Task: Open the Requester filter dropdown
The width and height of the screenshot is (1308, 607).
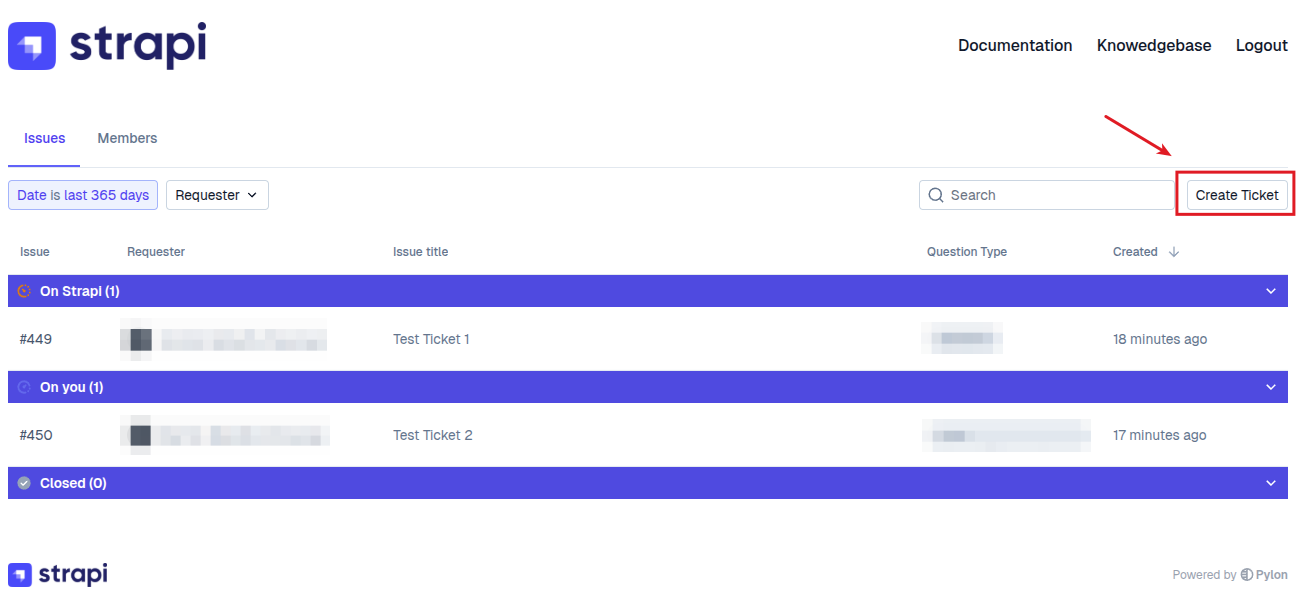Action: (217, 195)
